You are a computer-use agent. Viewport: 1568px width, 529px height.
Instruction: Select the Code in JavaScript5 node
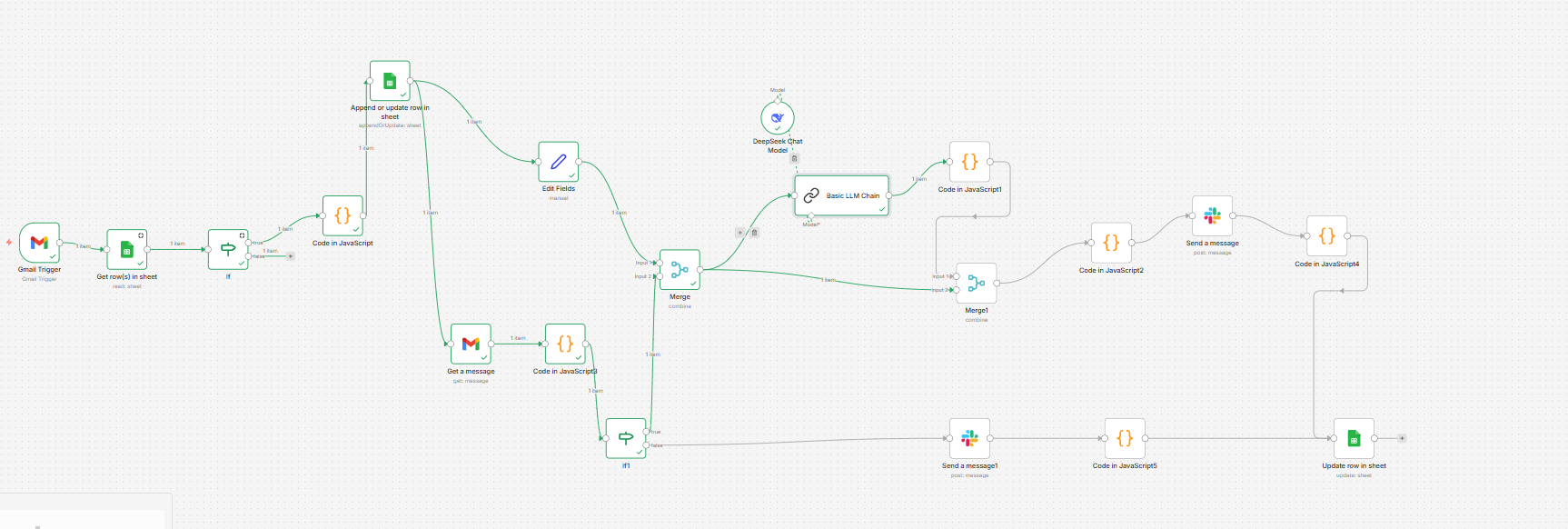click(x=1125, y=438)
